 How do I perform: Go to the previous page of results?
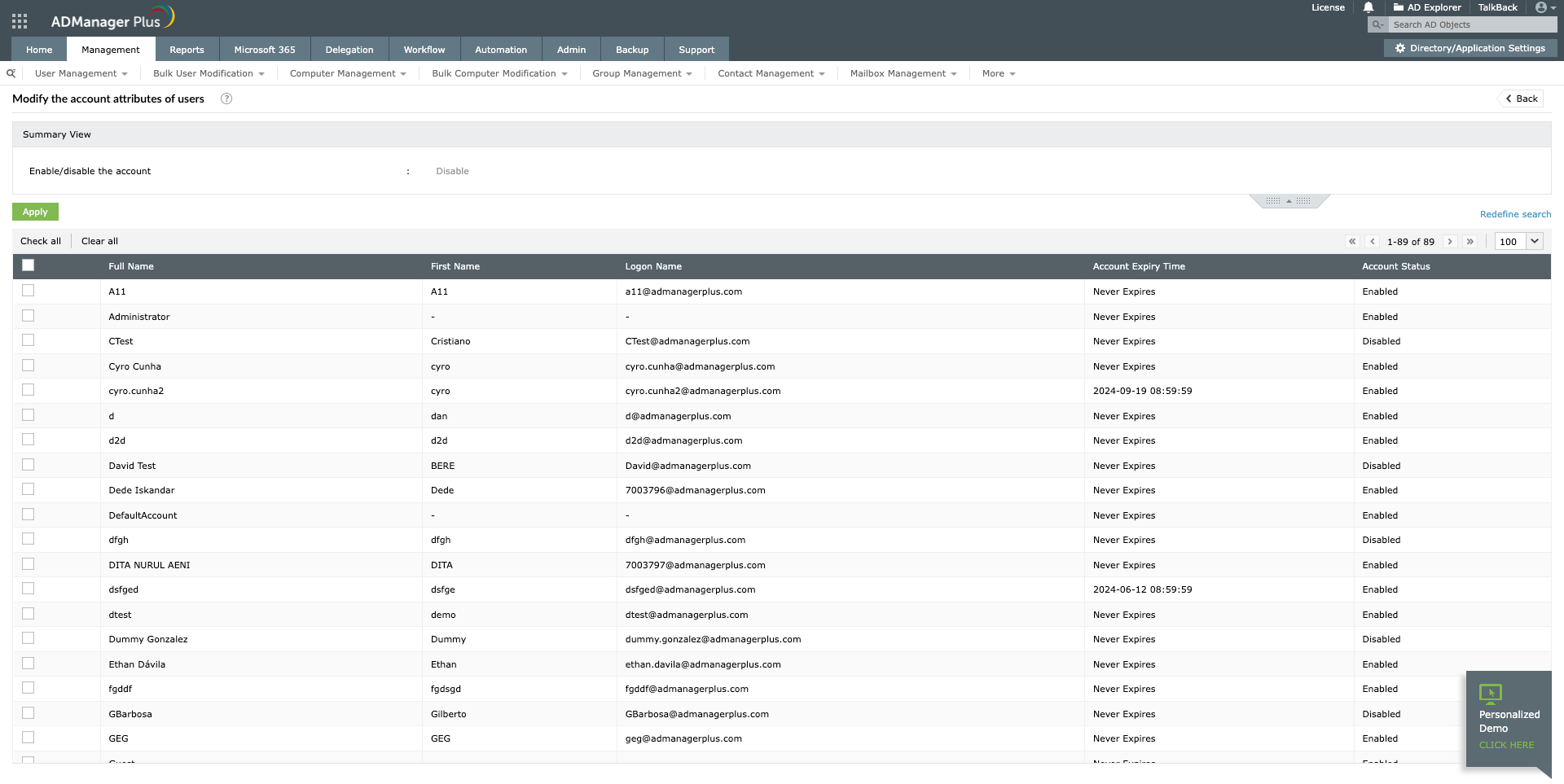pos(1373,241)
